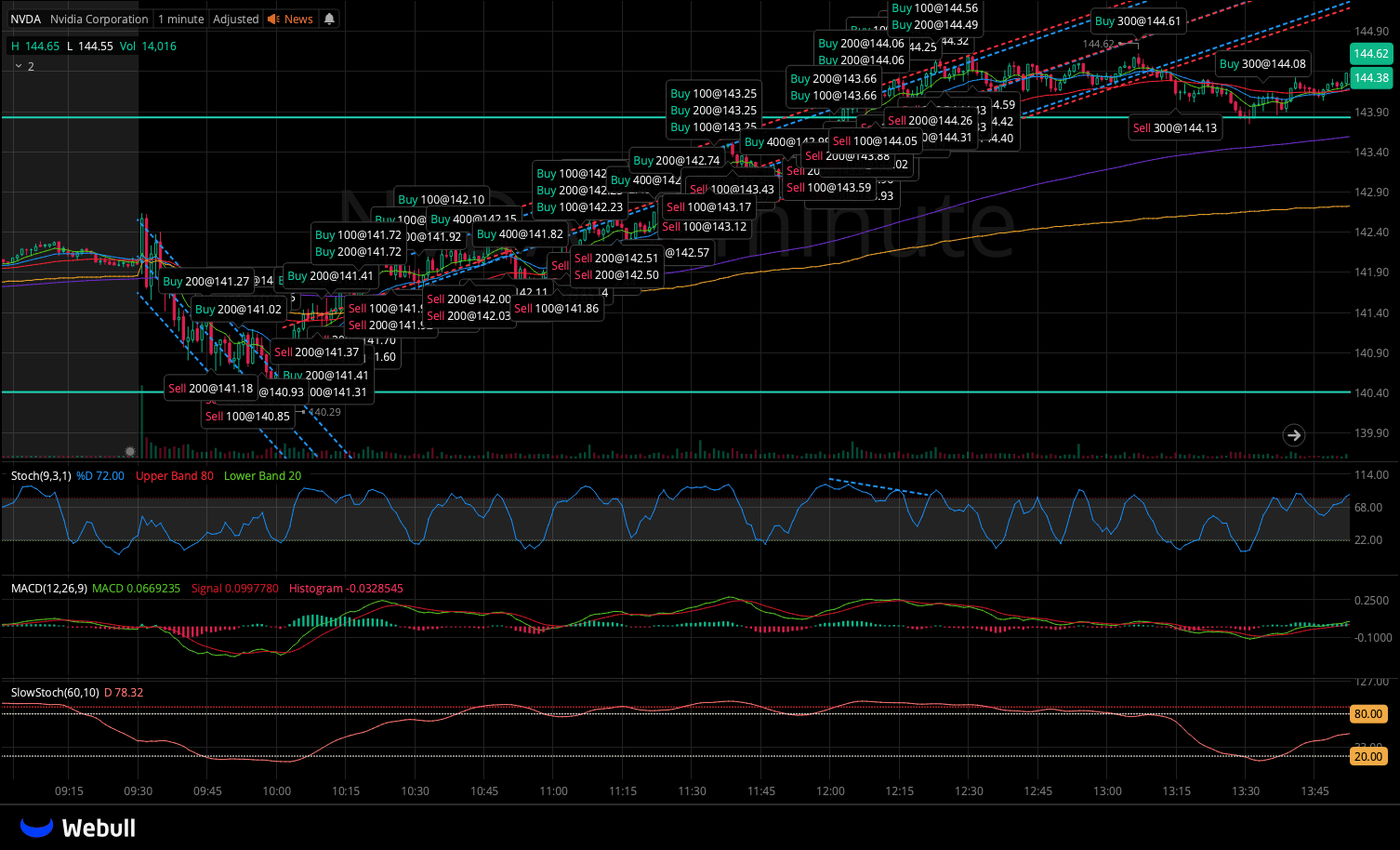Click the Sell 200@141.37 trade marker
Screen dimensions: 1400x850
pyautogui.click(x=317, y=352)
